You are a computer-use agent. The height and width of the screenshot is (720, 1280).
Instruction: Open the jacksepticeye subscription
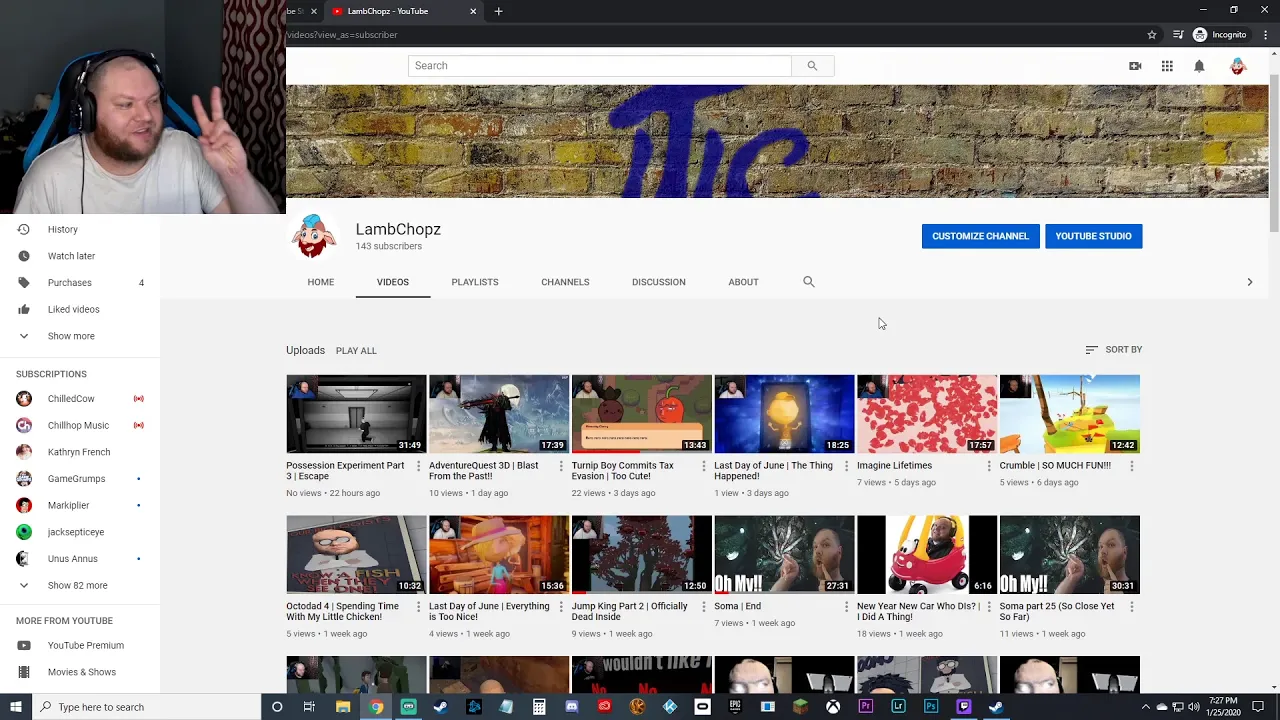(x=80, y=532)
